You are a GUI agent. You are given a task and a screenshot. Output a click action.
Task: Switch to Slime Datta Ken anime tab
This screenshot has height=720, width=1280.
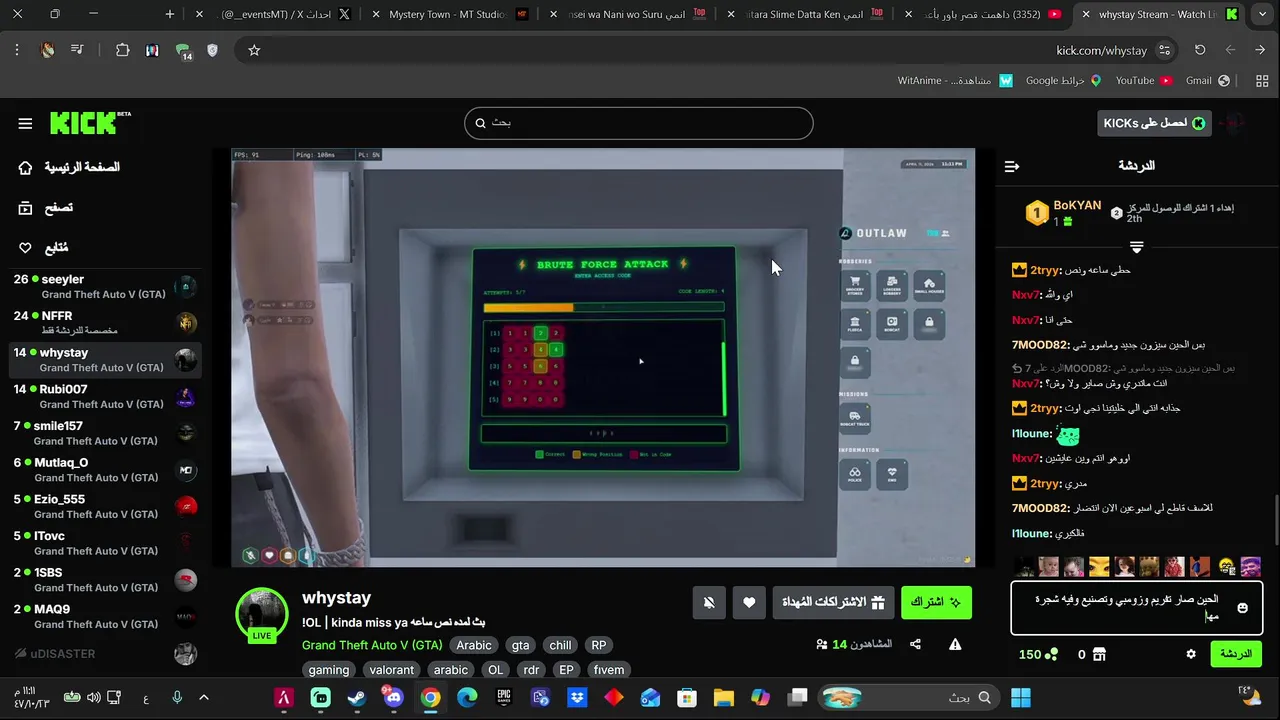point(808,15)
